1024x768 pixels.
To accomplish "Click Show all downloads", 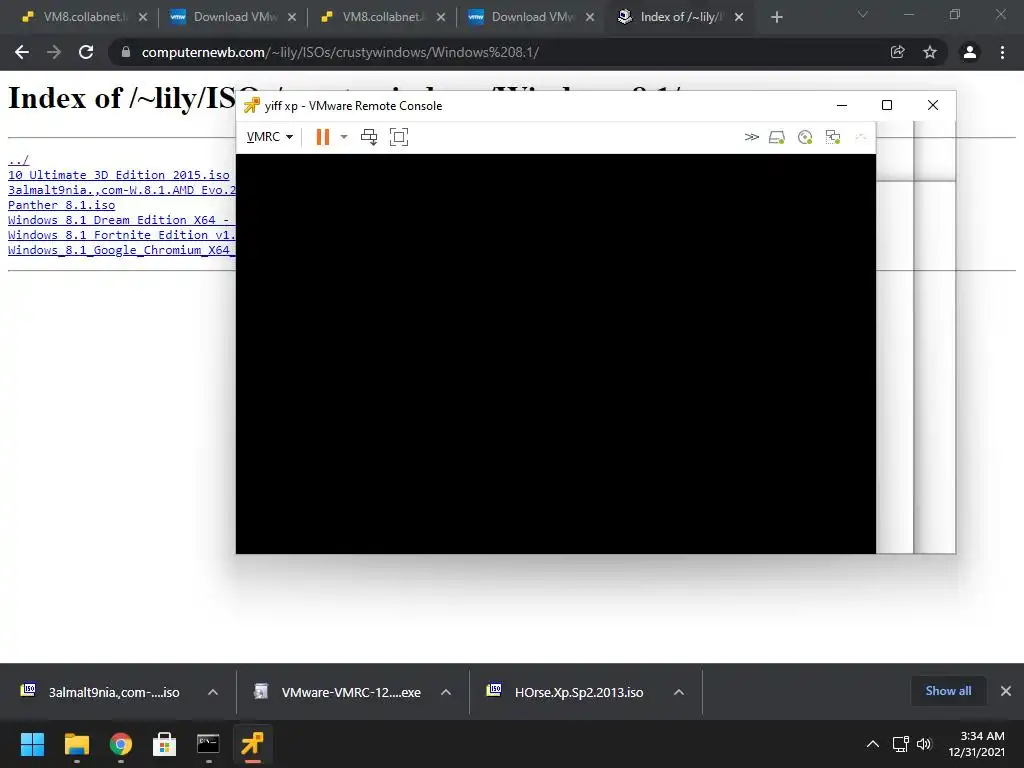I will point(948,691).
